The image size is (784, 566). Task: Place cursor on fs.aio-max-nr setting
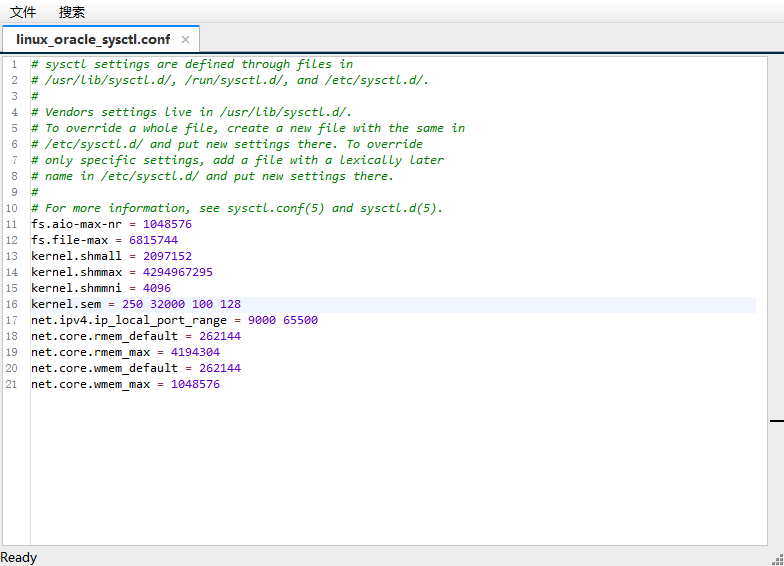coord(76,224)
